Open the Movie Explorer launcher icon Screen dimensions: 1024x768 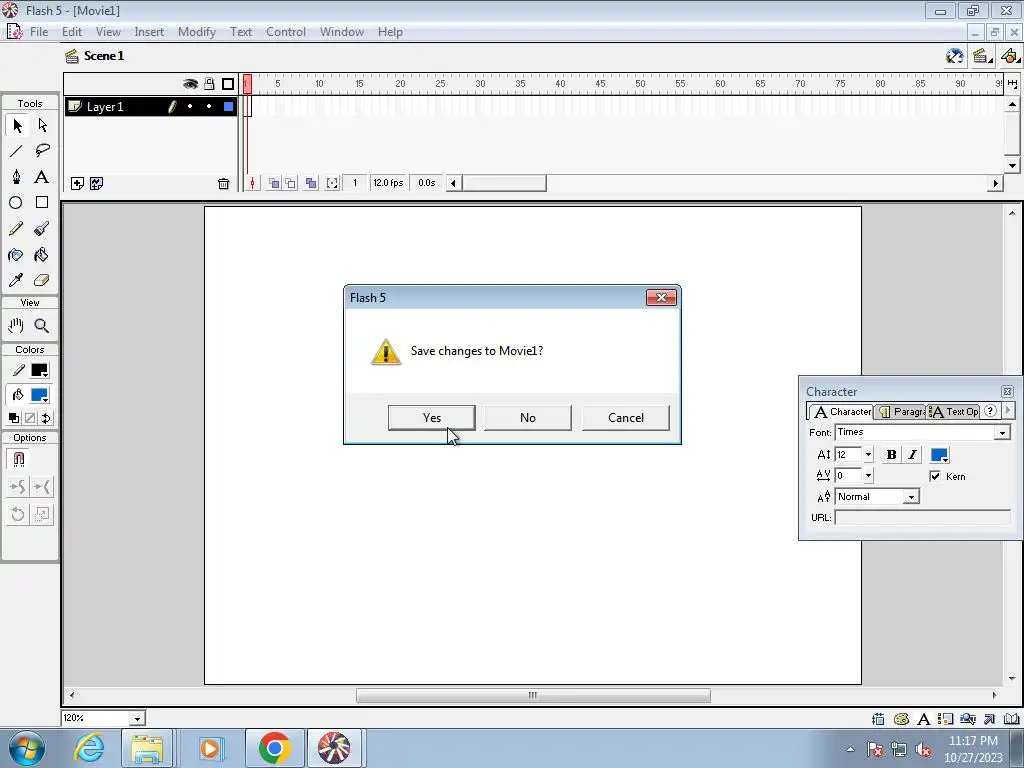click(968, 719)
